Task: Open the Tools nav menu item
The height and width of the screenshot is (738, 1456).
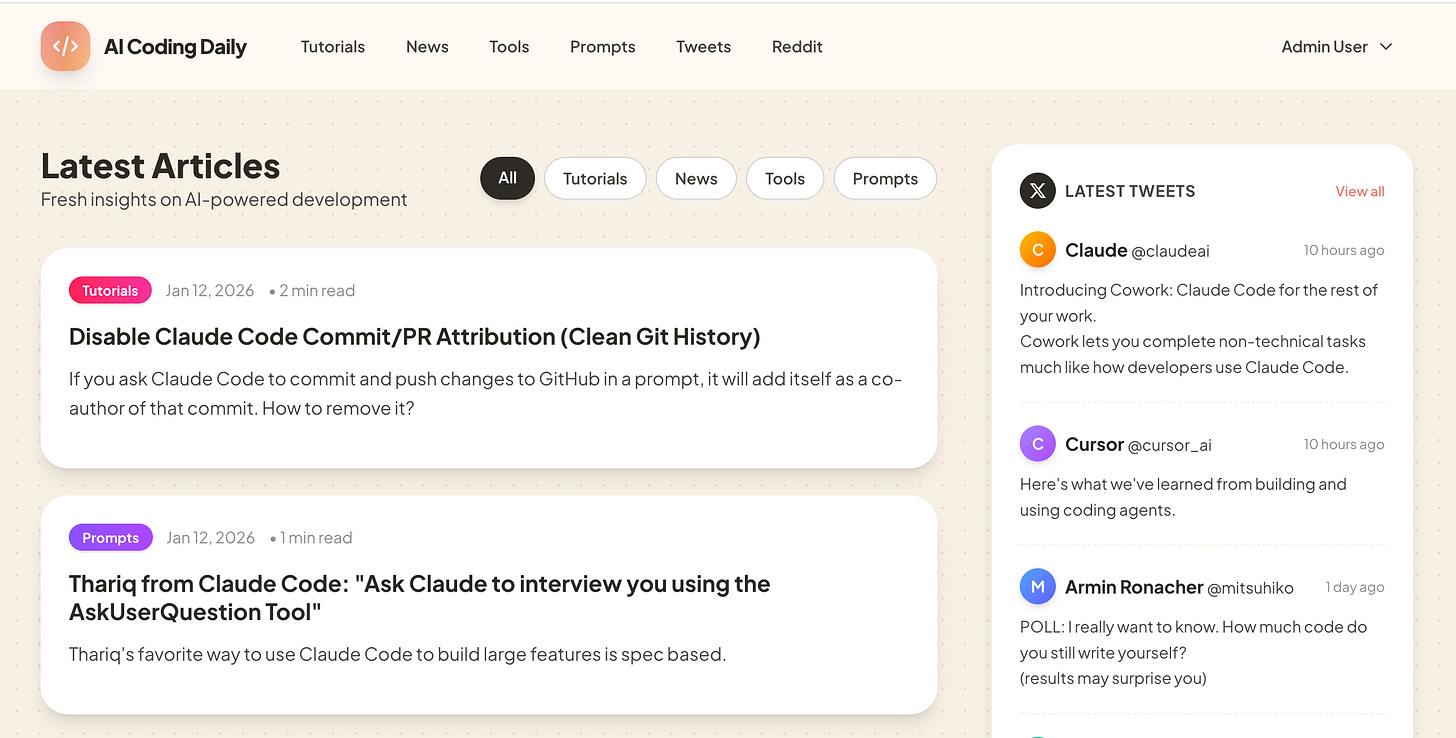Action: 509,47
